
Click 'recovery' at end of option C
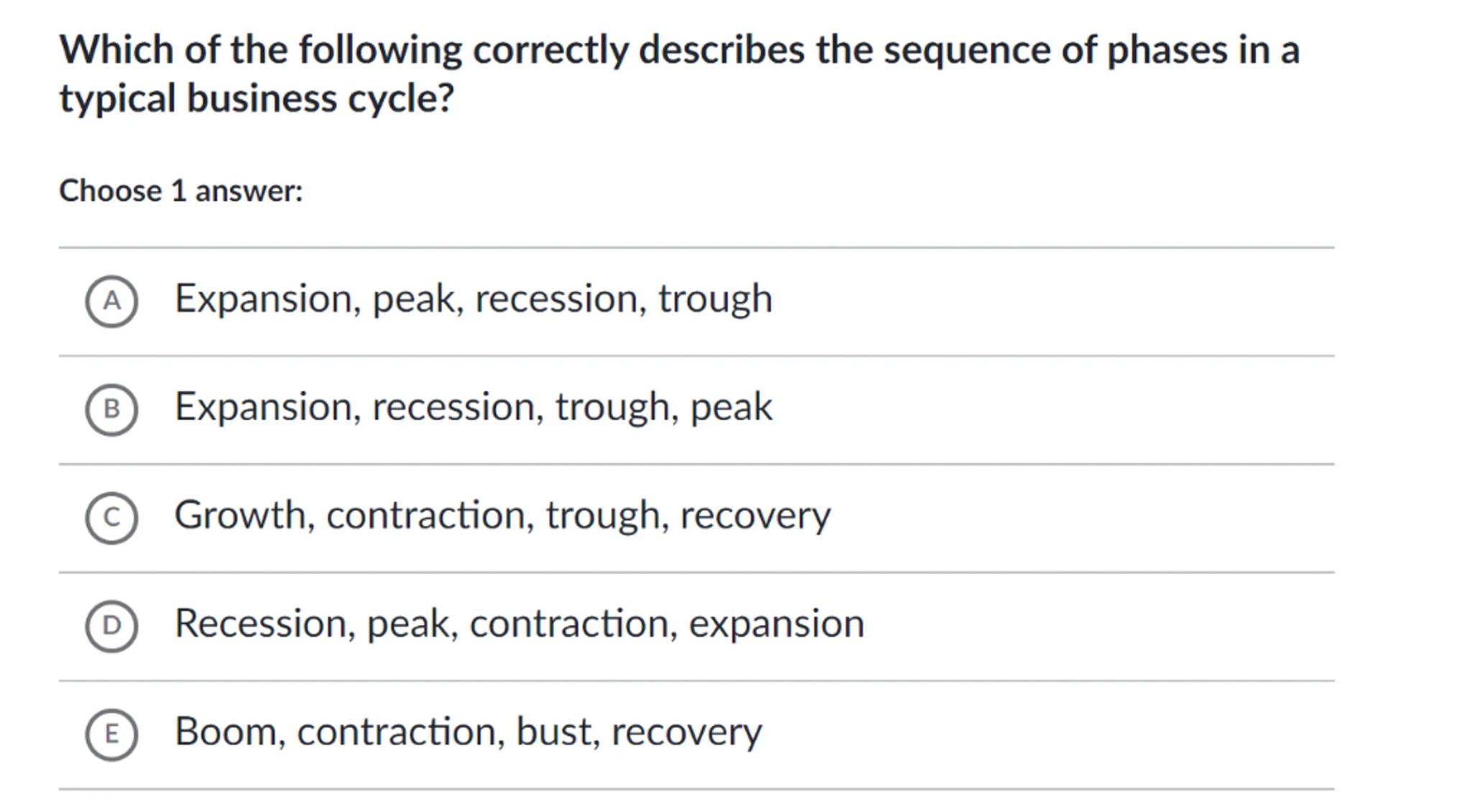[755, 516]
